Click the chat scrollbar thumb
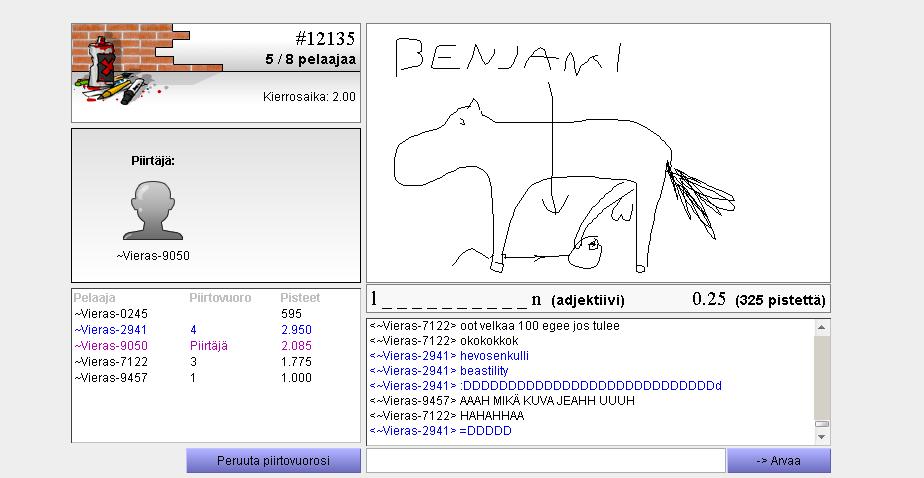The height and width of the screenshot is (478, 924). point(821,424)
